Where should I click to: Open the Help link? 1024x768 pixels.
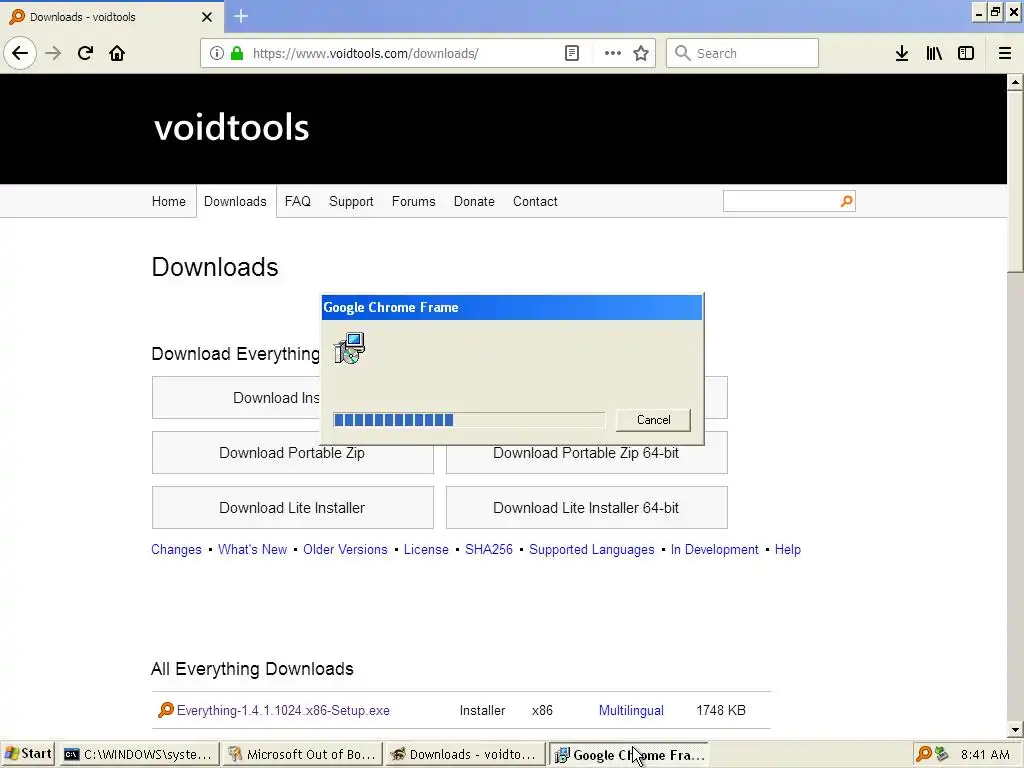(x=788, y=549)
